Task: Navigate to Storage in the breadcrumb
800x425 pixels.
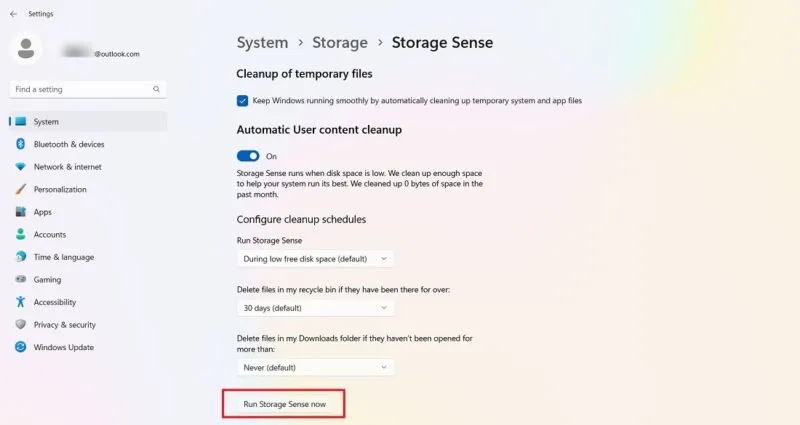Action: tap(339, 42)
